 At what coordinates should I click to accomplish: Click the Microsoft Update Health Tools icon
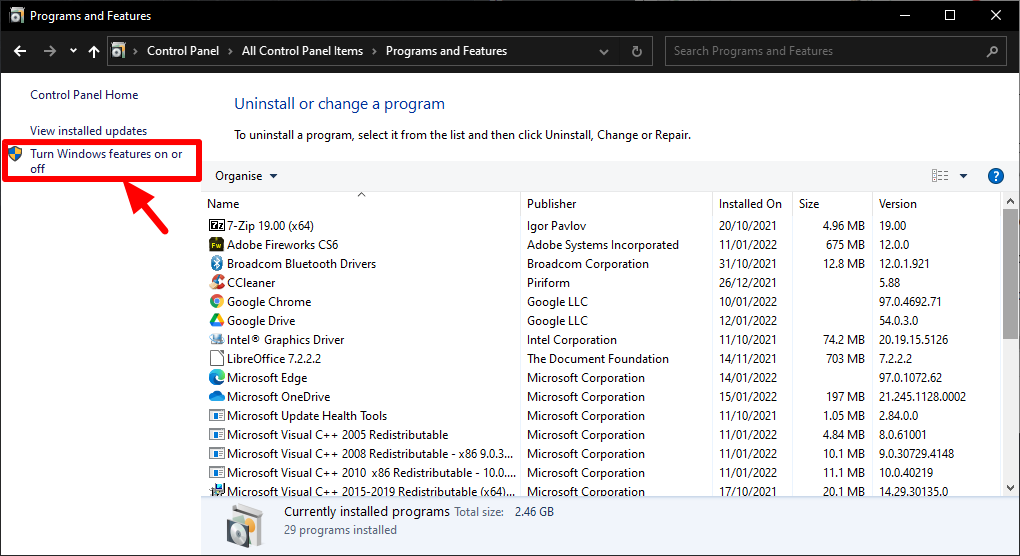pos(217,415)
